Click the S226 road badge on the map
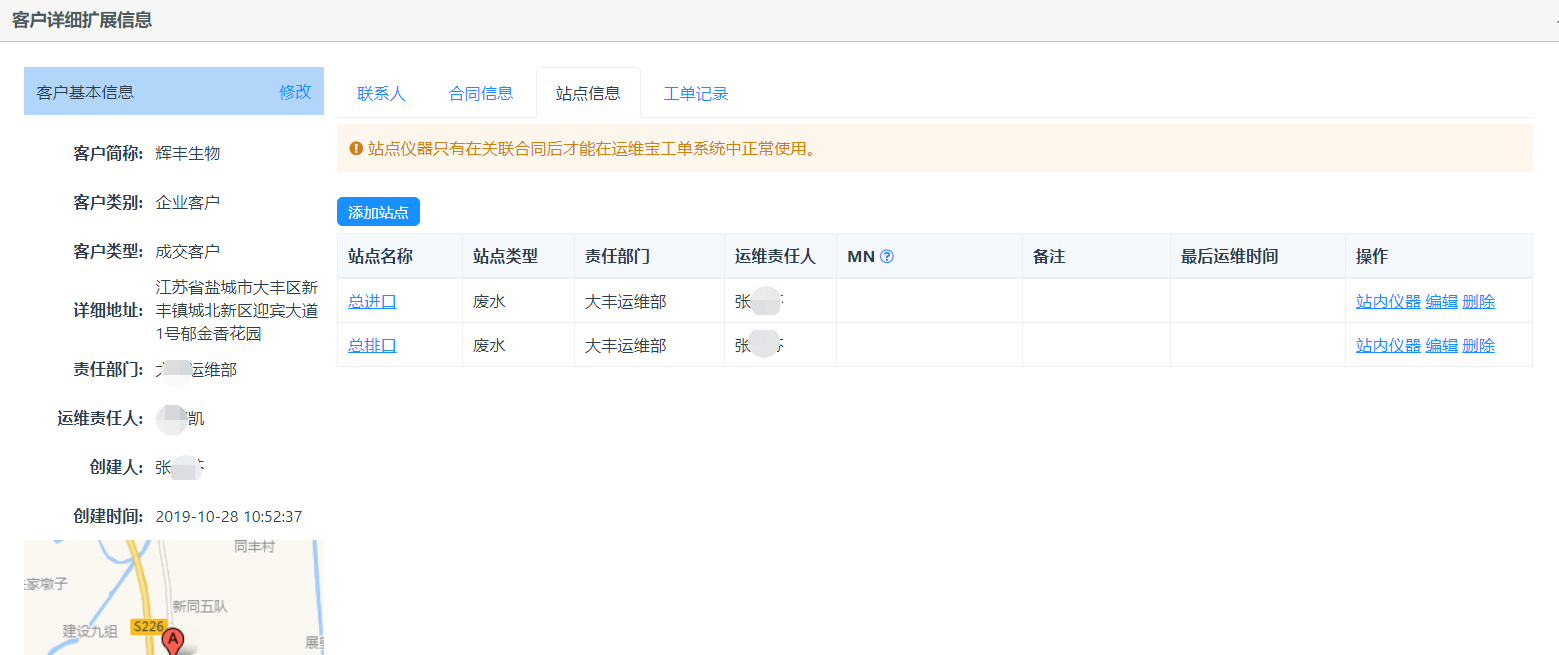Screen dimensions: 1559x655 coord(148,627)
